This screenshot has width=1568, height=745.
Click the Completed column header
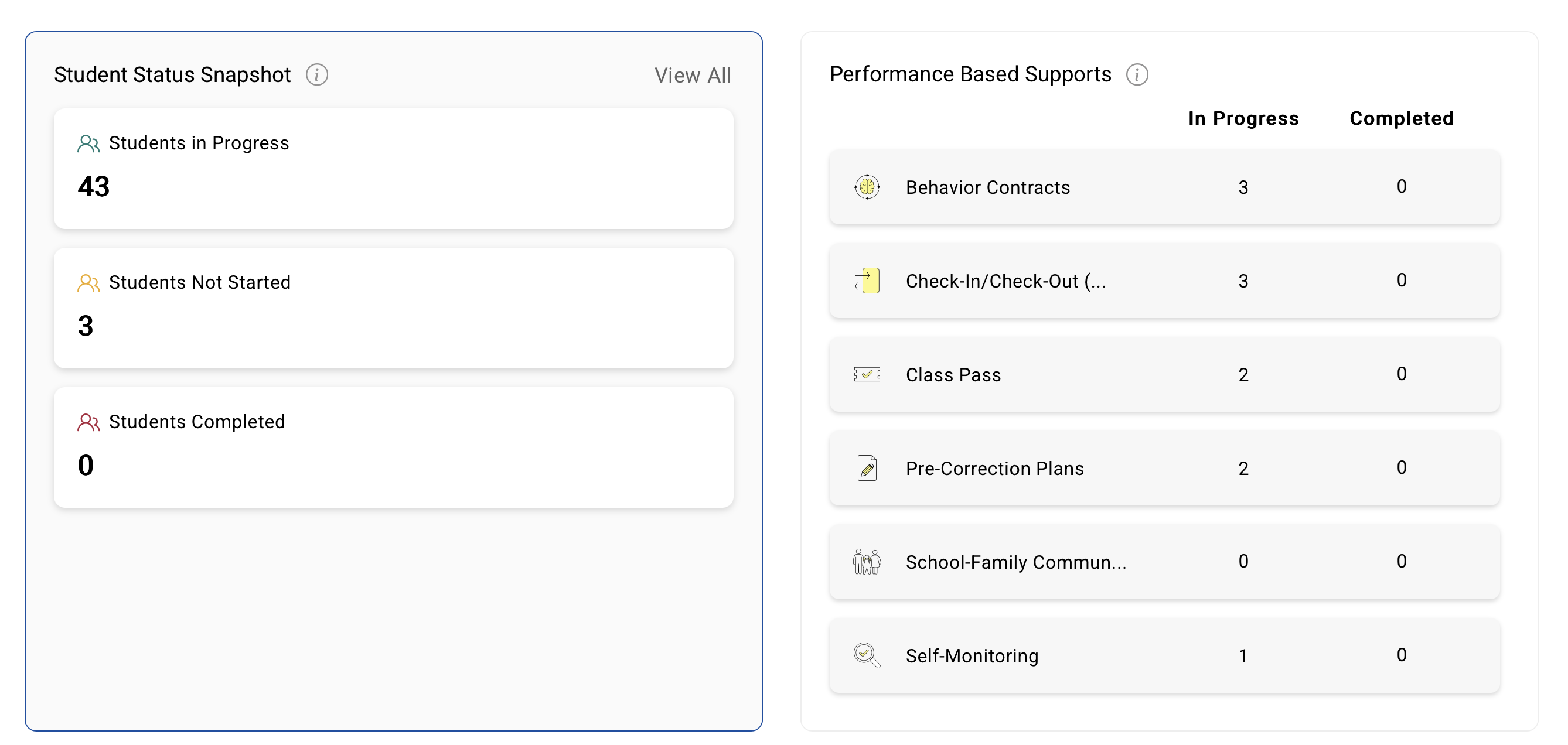[x=1401, y=118]
